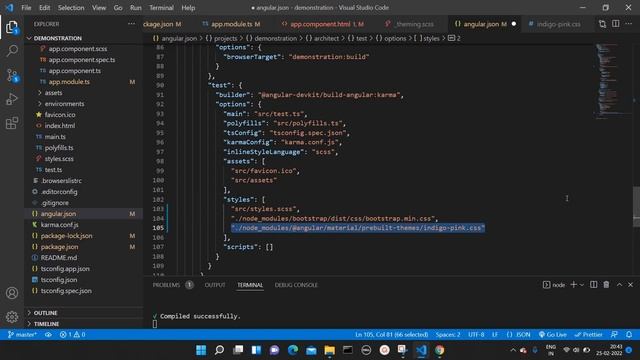Open Windows Start menu
The width and height of the screenshot is (640, 360).
tap(201, 350)
